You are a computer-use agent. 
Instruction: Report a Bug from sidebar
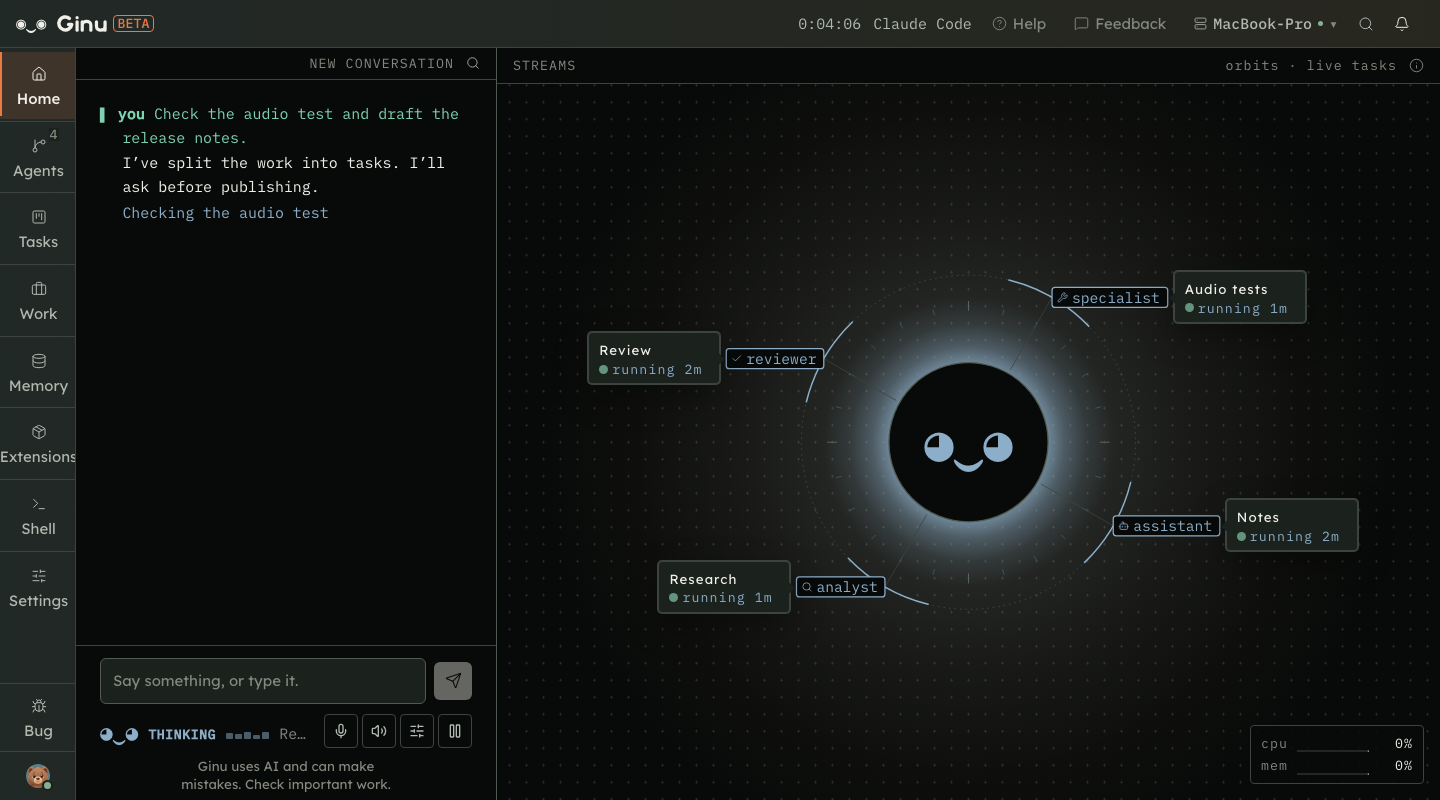pyautogui.click(x=38, y=718)
